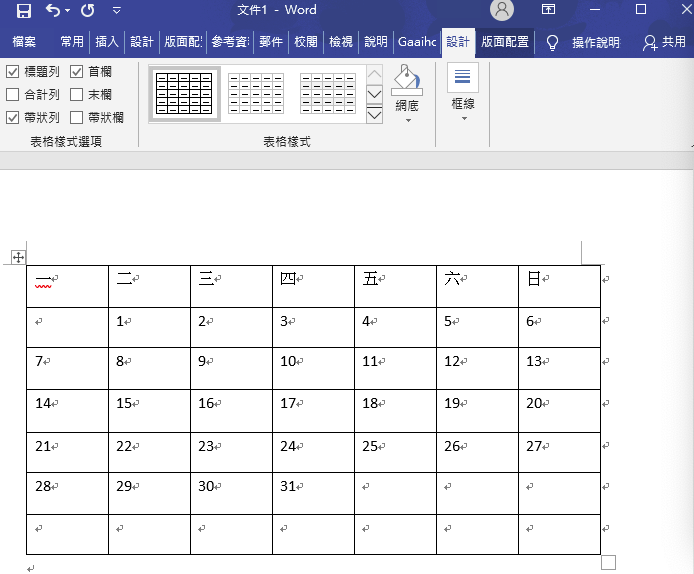Click the cell with number 17

point(313,411)
